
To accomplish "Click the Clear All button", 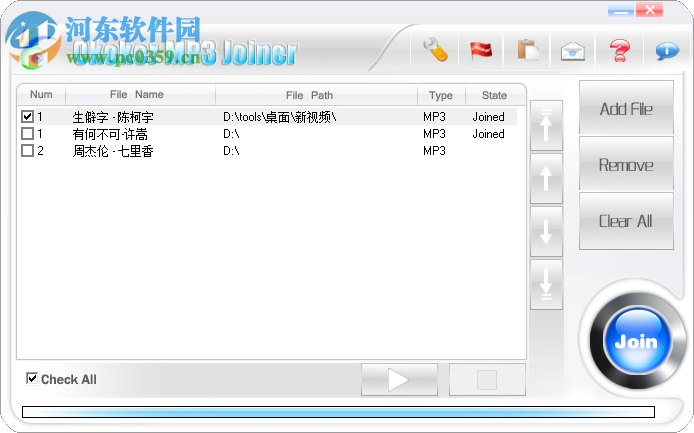I will pyautogui.click(x=626, y=220).
